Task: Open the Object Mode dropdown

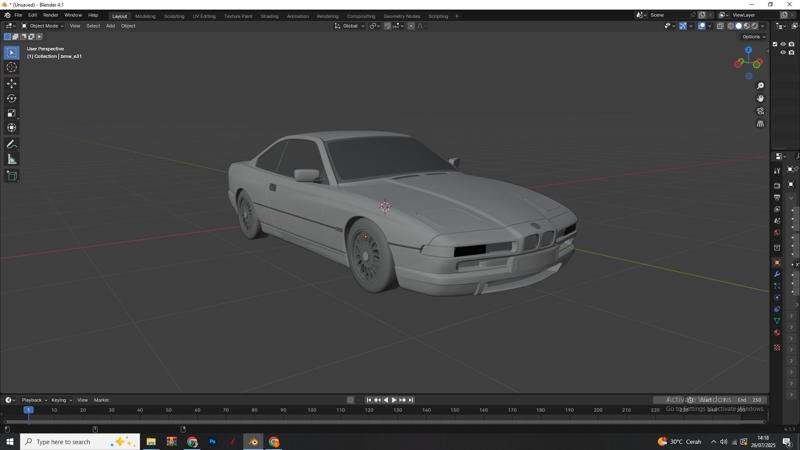Action: tap(42, 26)
